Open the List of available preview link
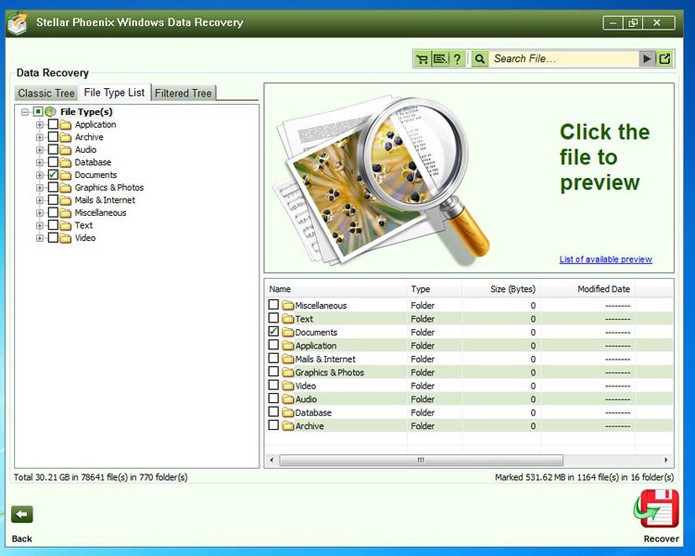 [605, 259]
